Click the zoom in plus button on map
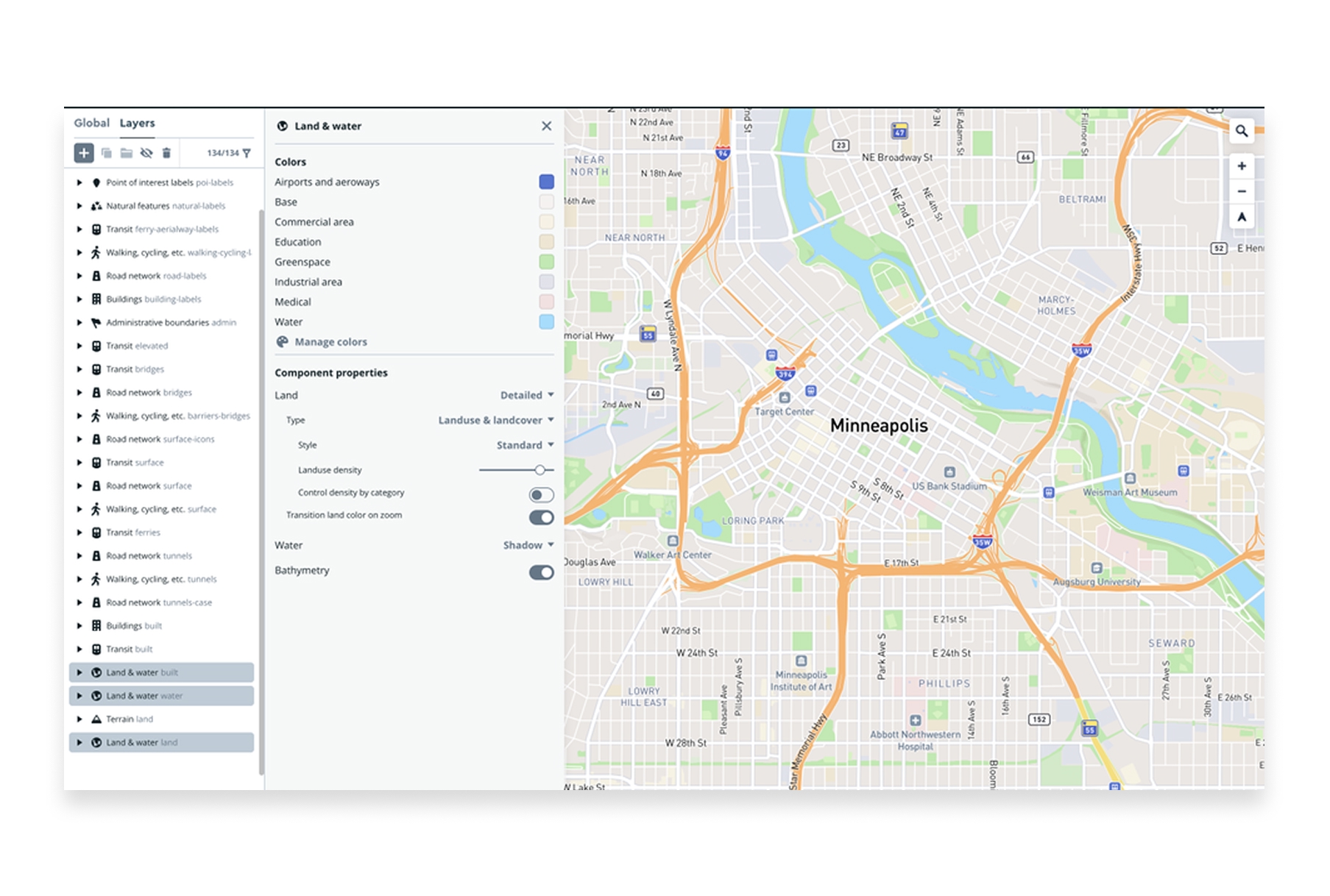 [x=1242, y=166]
